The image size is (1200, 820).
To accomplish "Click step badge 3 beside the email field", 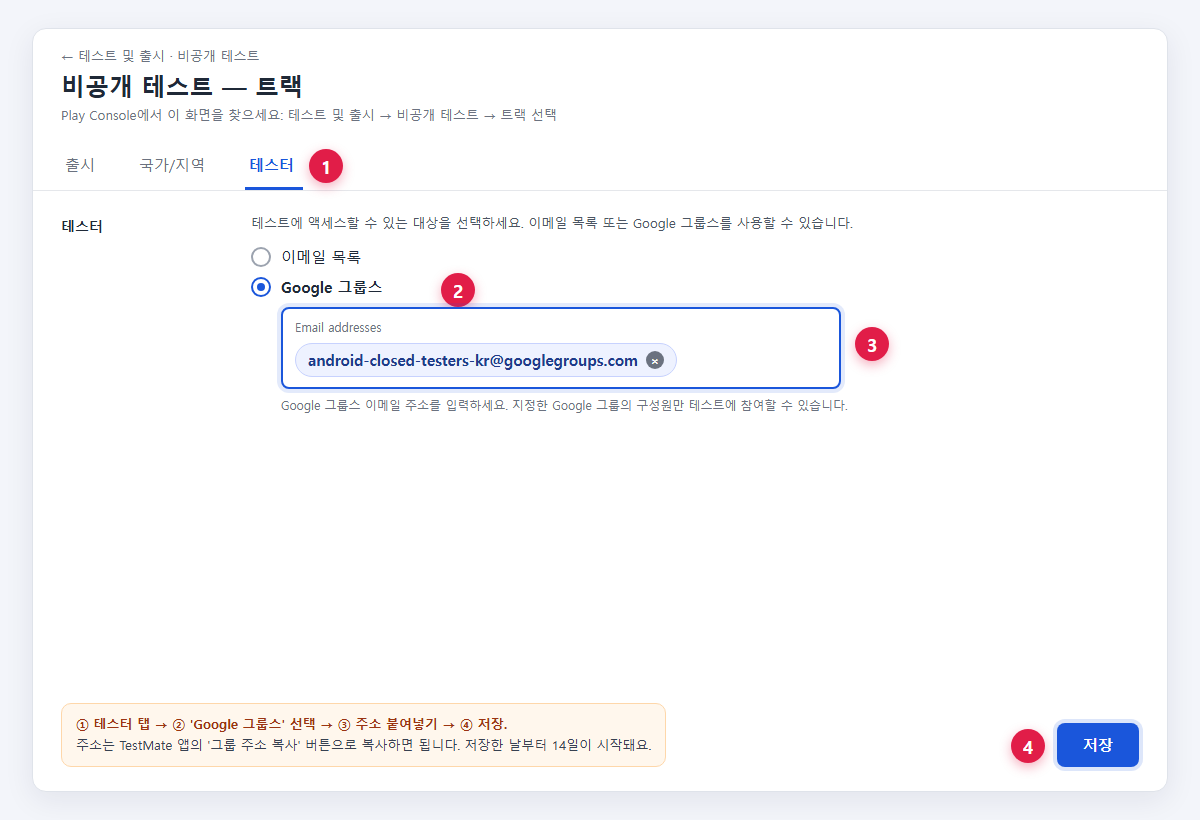I will tap(872, 346).
